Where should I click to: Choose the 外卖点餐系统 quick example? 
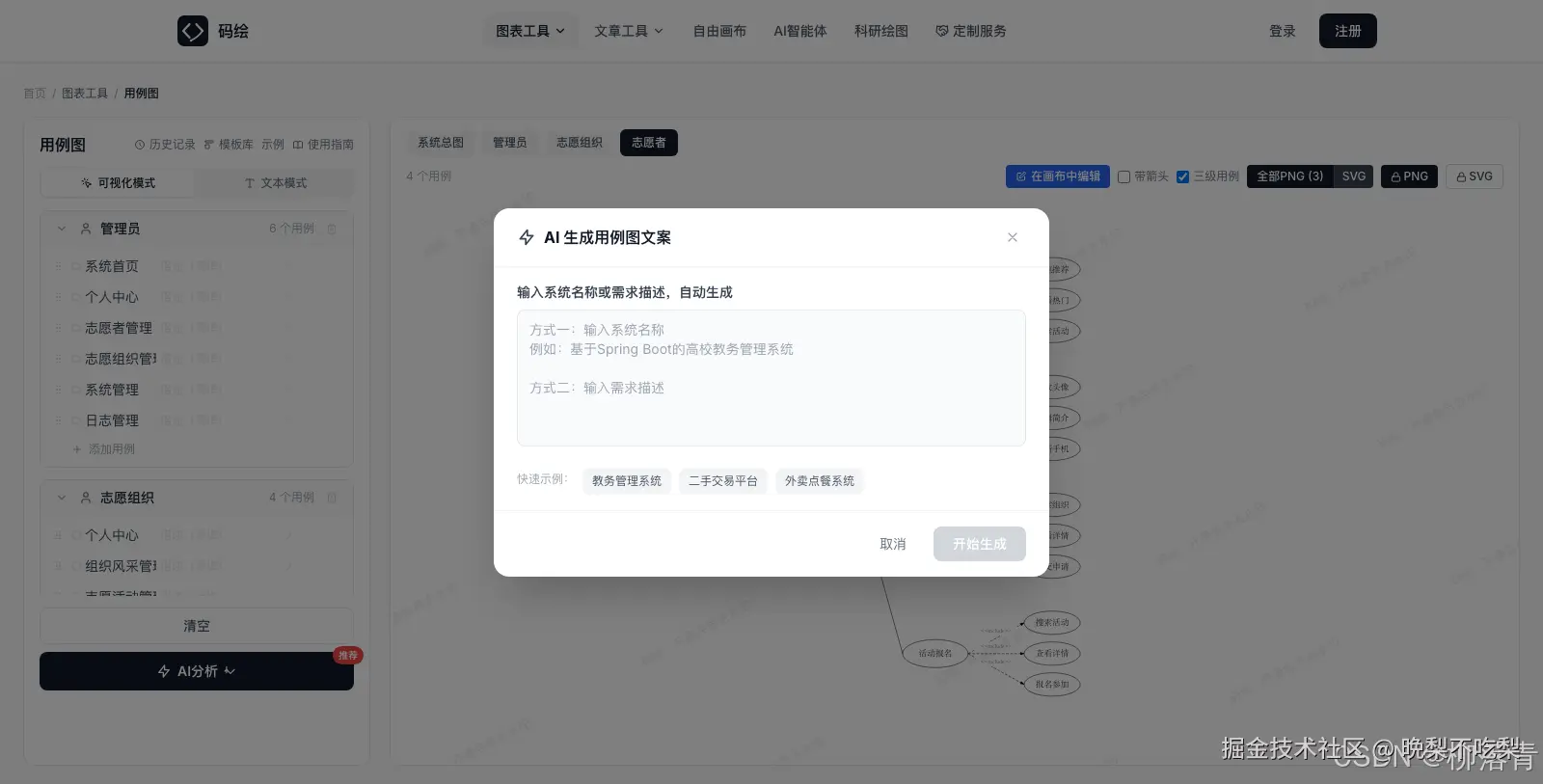click(820, 481)
